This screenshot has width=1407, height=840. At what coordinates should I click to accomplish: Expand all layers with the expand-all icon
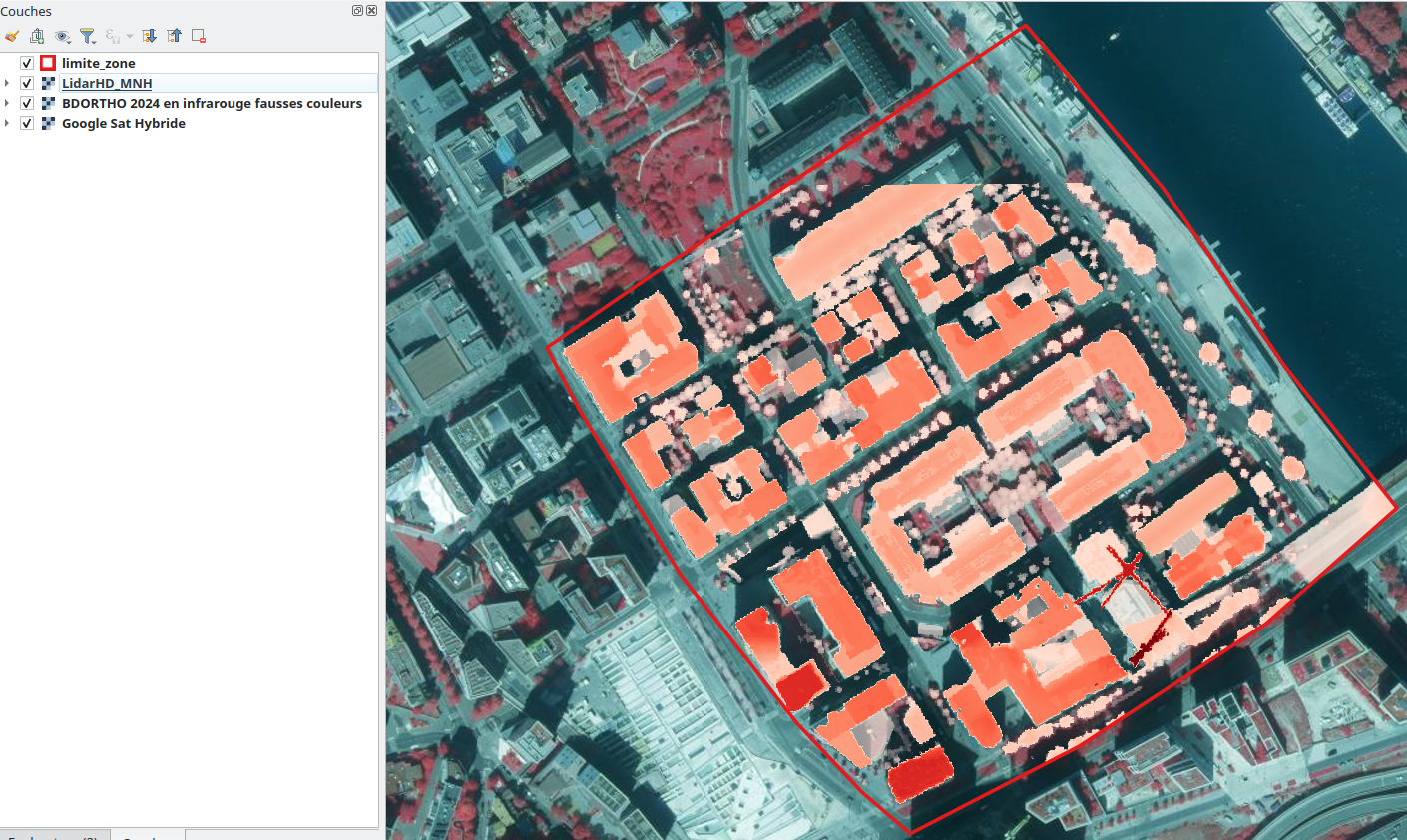point(150,36)
